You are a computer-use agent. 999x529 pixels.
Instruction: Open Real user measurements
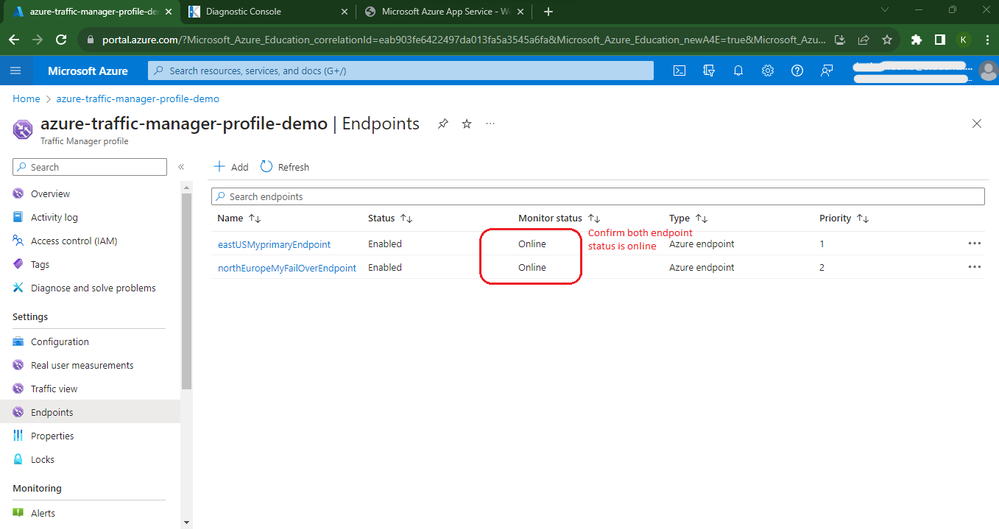82,365
